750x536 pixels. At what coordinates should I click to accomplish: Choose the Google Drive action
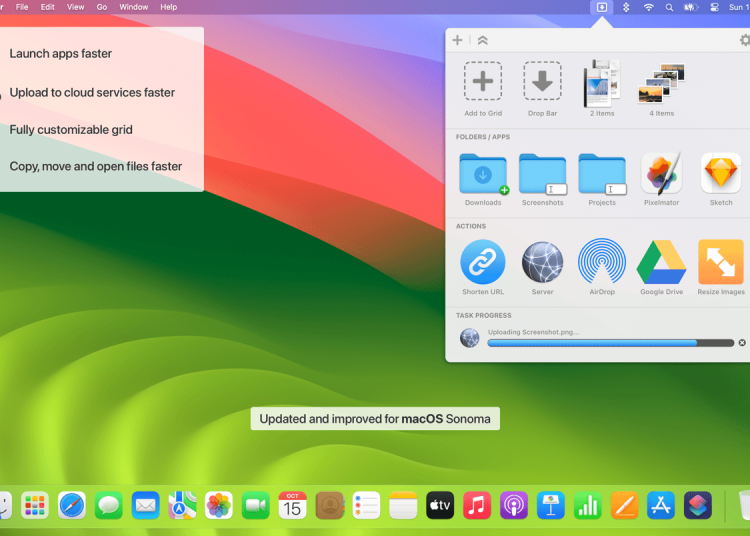(661, 262)
